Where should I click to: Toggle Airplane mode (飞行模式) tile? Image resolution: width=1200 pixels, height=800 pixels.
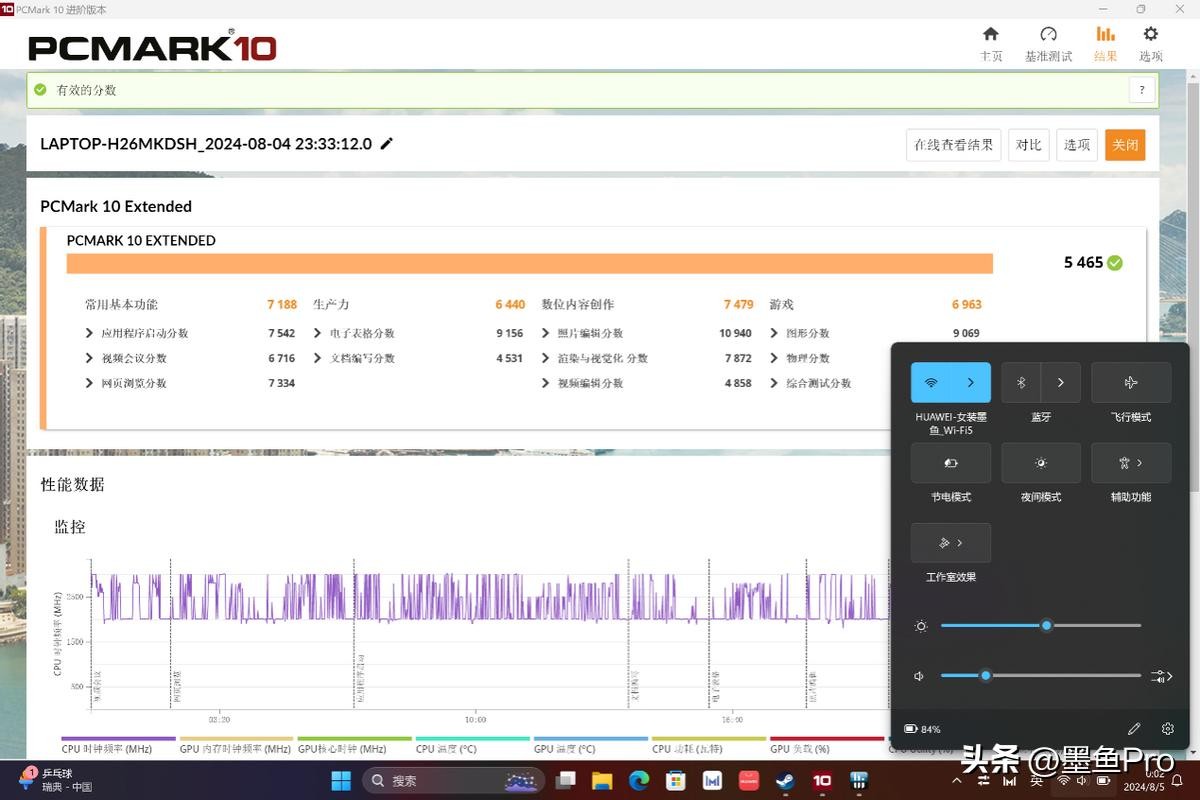pos(1131,383)
